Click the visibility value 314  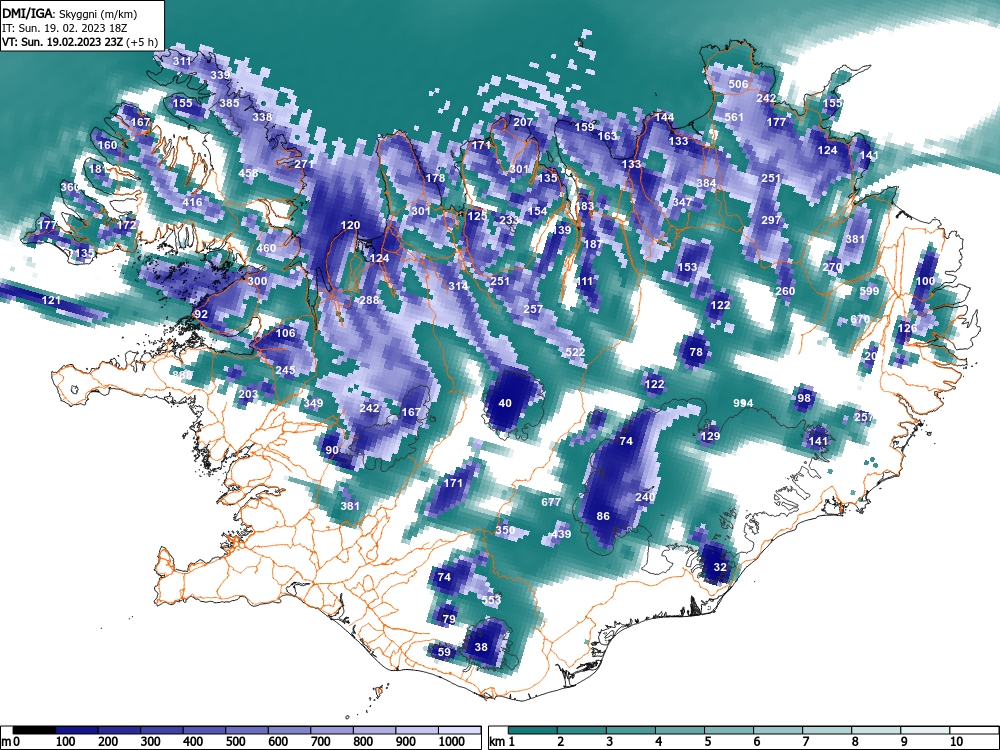(x=458, y=286)
